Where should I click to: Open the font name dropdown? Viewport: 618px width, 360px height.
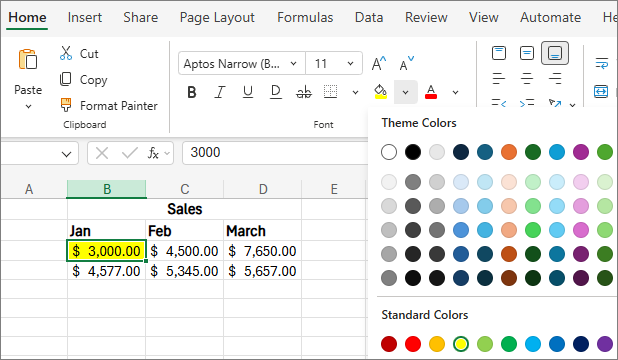tap(293, 63)
